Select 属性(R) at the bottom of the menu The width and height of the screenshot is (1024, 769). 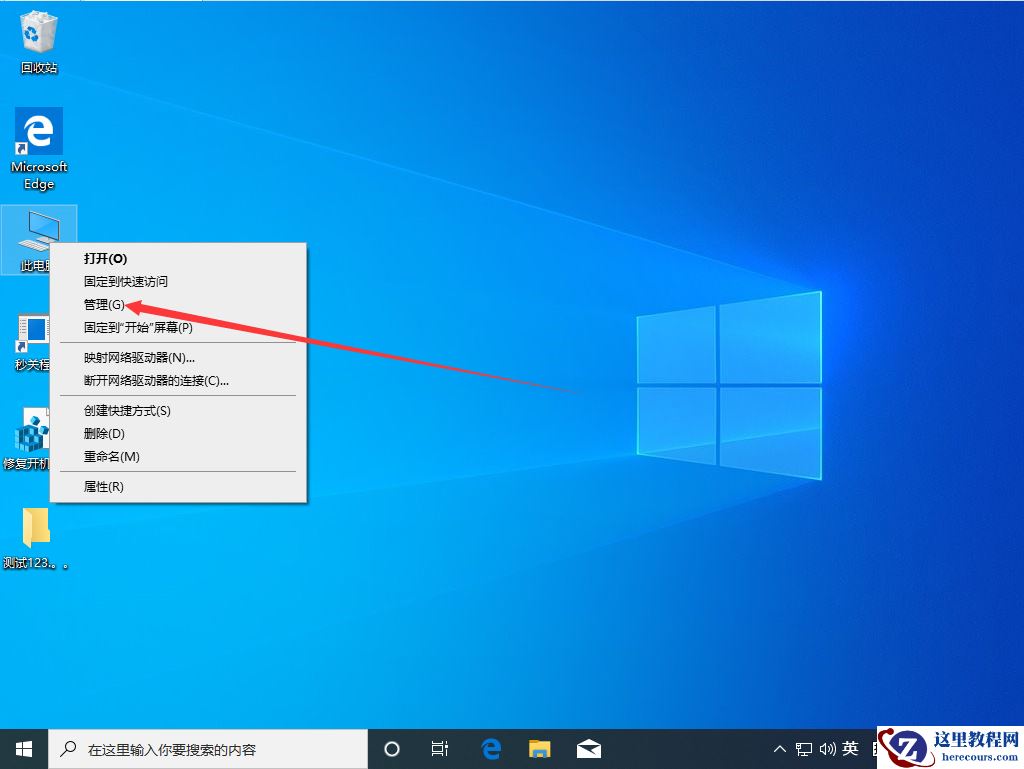[x=100, y=486]
